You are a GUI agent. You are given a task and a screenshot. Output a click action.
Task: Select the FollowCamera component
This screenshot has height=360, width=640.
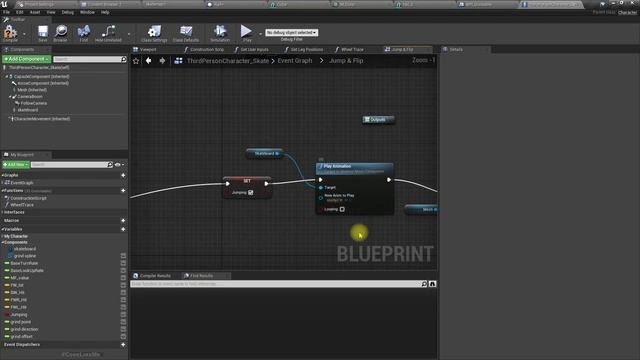(x=33, y=103)
